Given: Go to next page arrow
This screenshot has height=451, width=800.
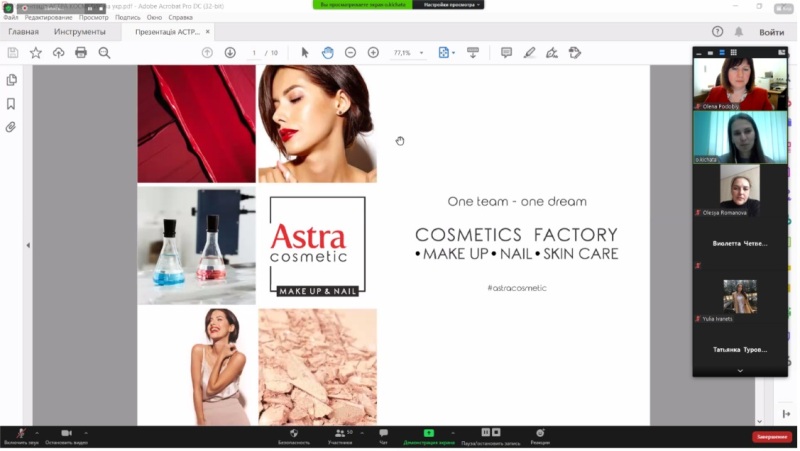Looking at the screenshot, I should tap(230, 53).
